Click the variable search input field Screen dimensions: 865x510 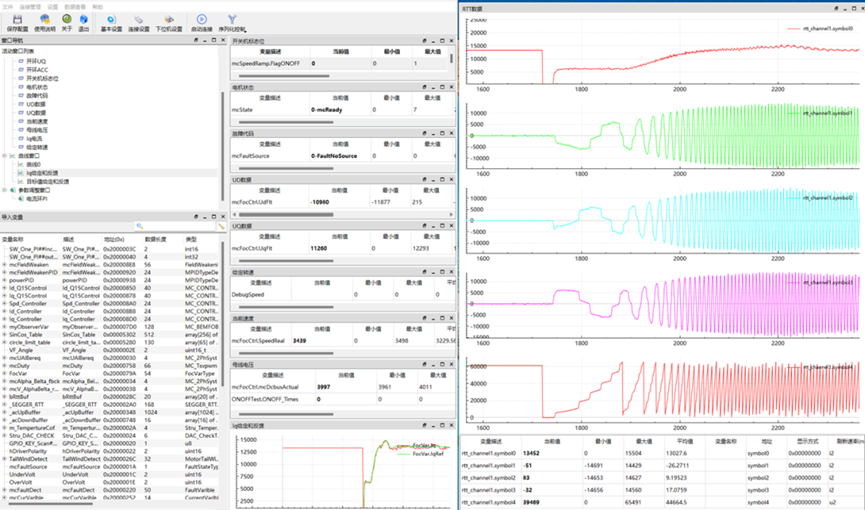pos(180,227)
